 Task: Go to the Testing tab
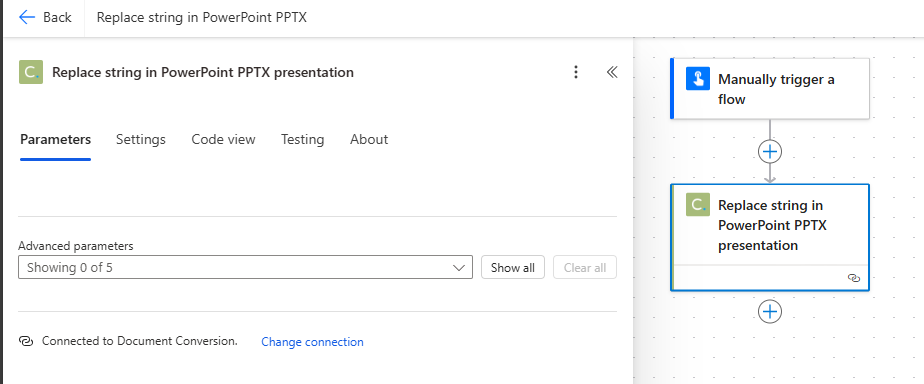point(302,140)
